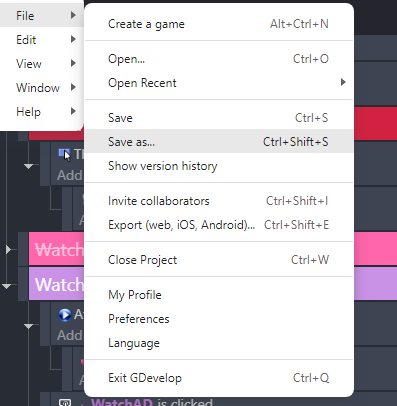This screenshot has height=406, width=397.
Task: Choose Export (web, iOS, Android)...
Action: click(x=219, y=225)
